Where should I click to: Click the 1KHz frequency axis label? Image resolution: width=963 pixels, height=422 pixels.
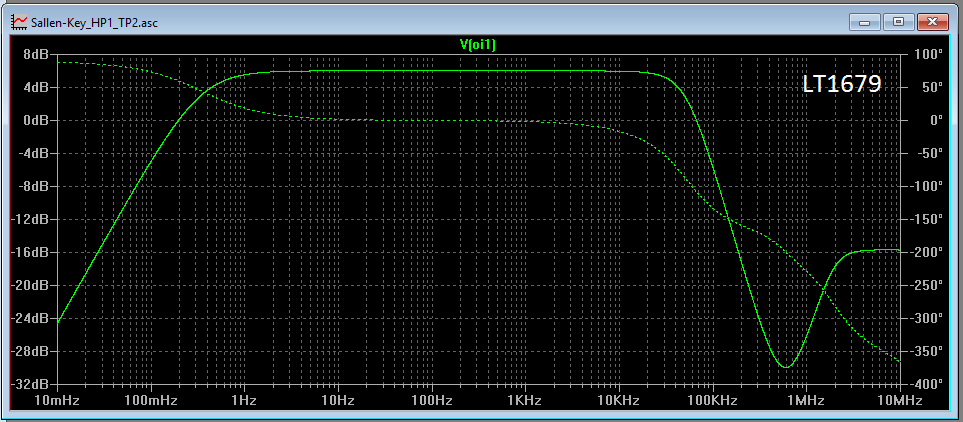[525, 401]
